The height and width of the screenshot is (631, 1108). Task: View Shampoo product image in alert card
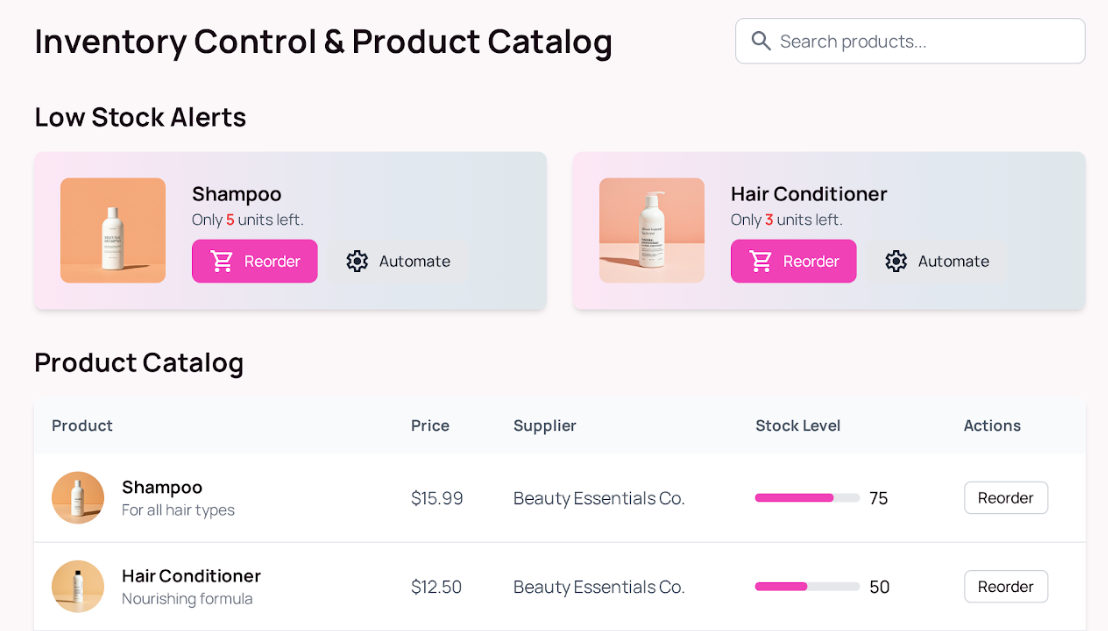point(113,230)
